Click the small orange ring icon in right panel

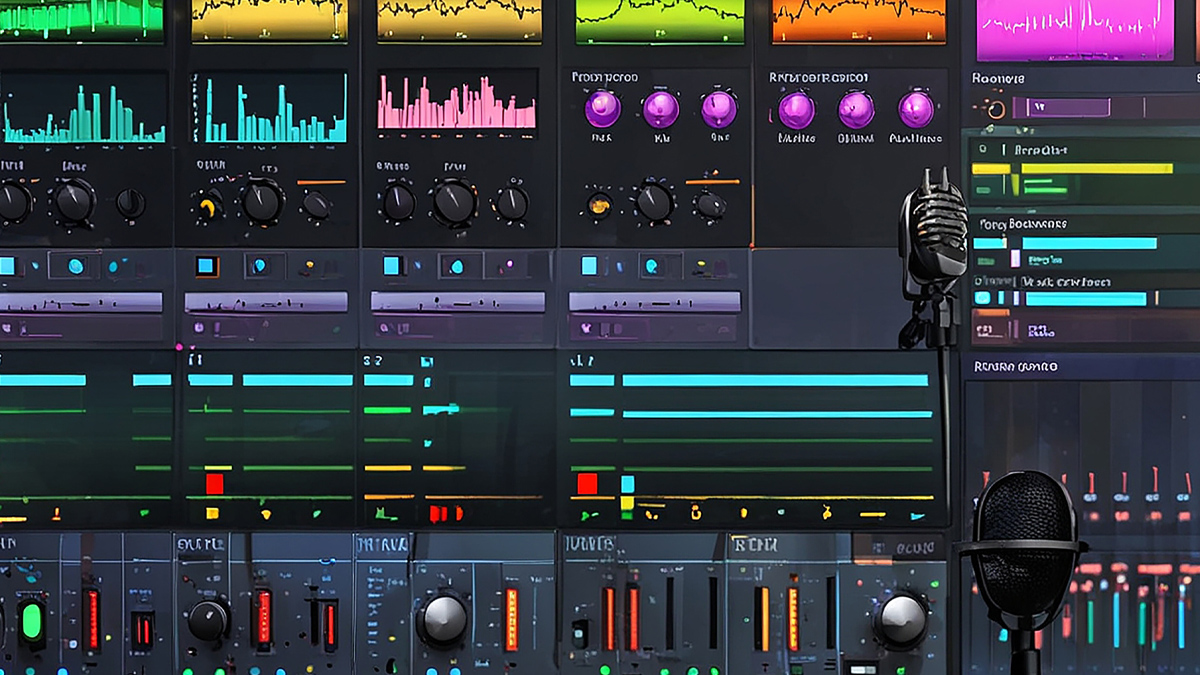tap(995, 109)
